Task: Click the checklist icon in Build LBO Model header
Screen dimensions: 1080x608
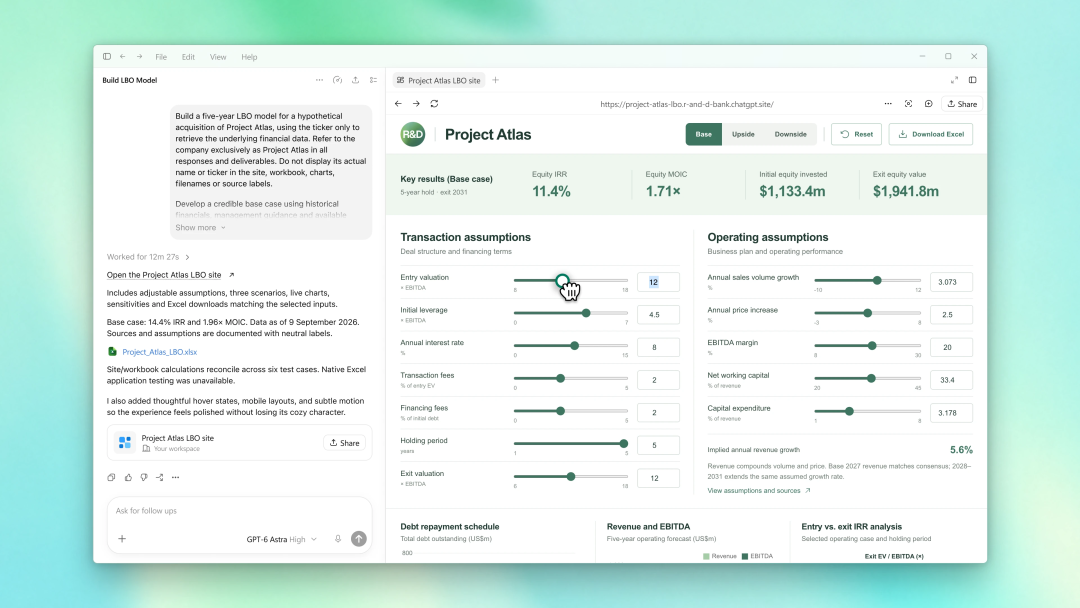Action: tap(373, 80)
